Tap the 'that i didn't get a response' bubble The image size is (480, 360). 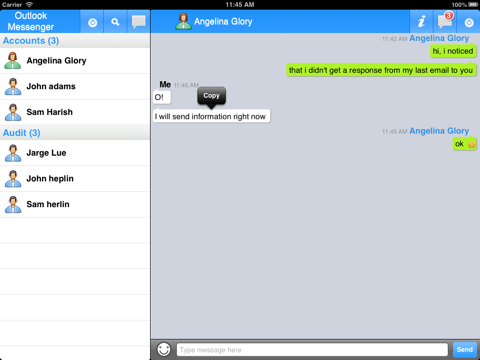[381, 70]
